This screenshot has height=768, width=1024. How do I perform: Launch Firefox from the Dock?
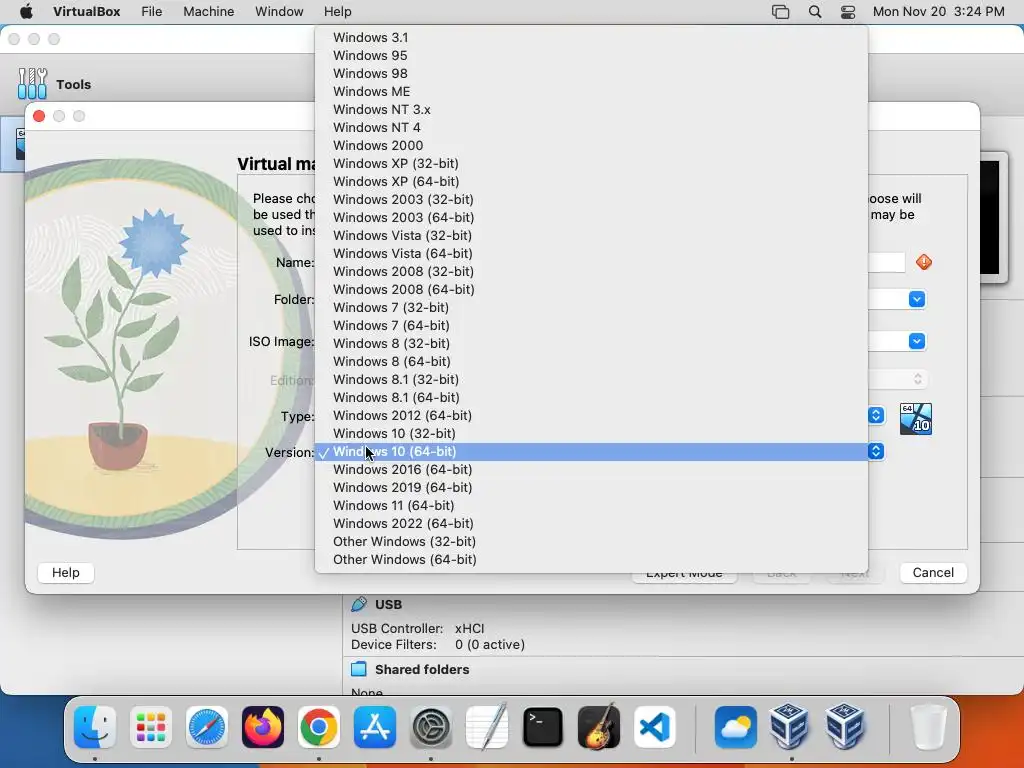[263, 727]
